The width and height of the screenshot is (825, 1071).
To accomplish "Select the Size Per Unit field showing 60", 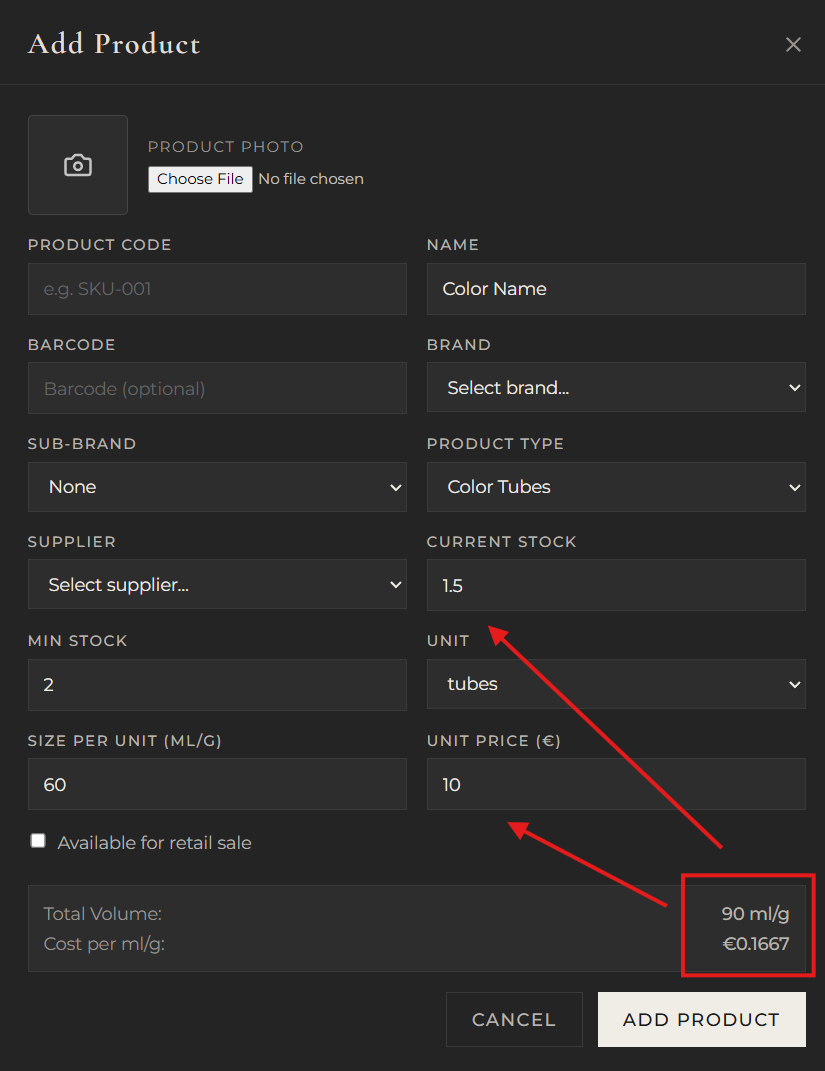I will pos(217,784).
